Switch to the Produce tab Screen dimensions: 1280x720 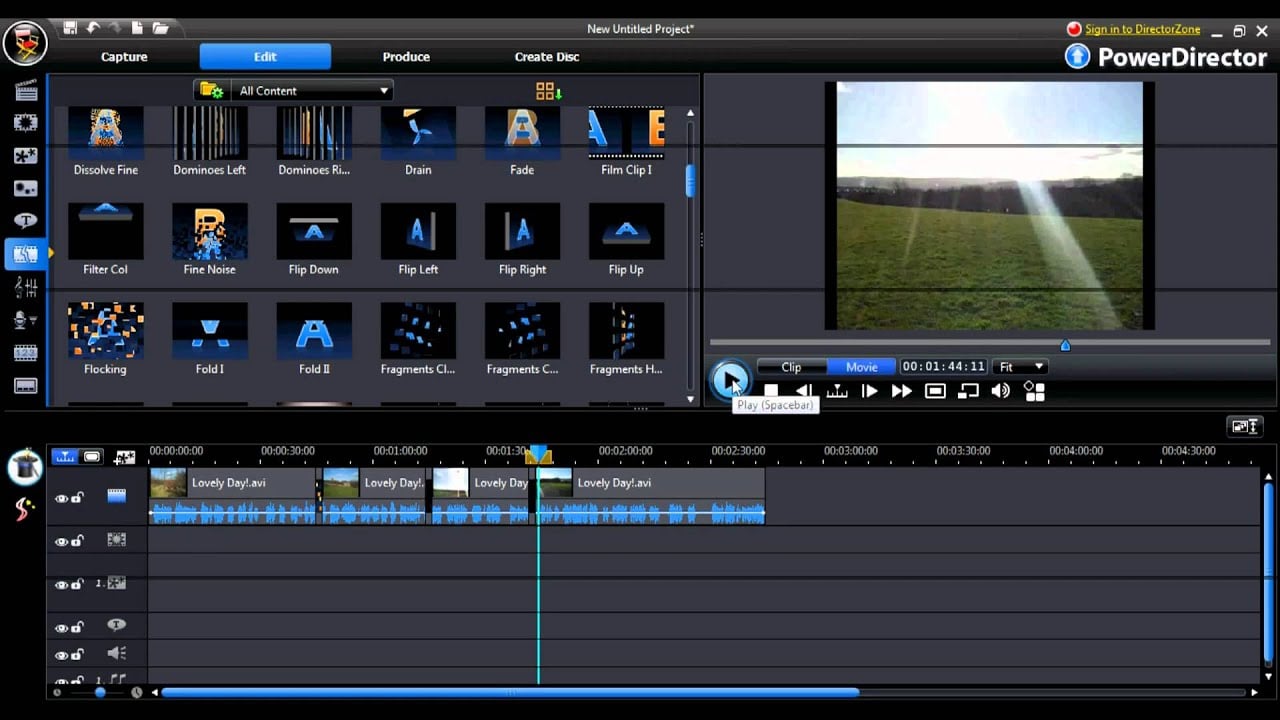coord(405,57)
